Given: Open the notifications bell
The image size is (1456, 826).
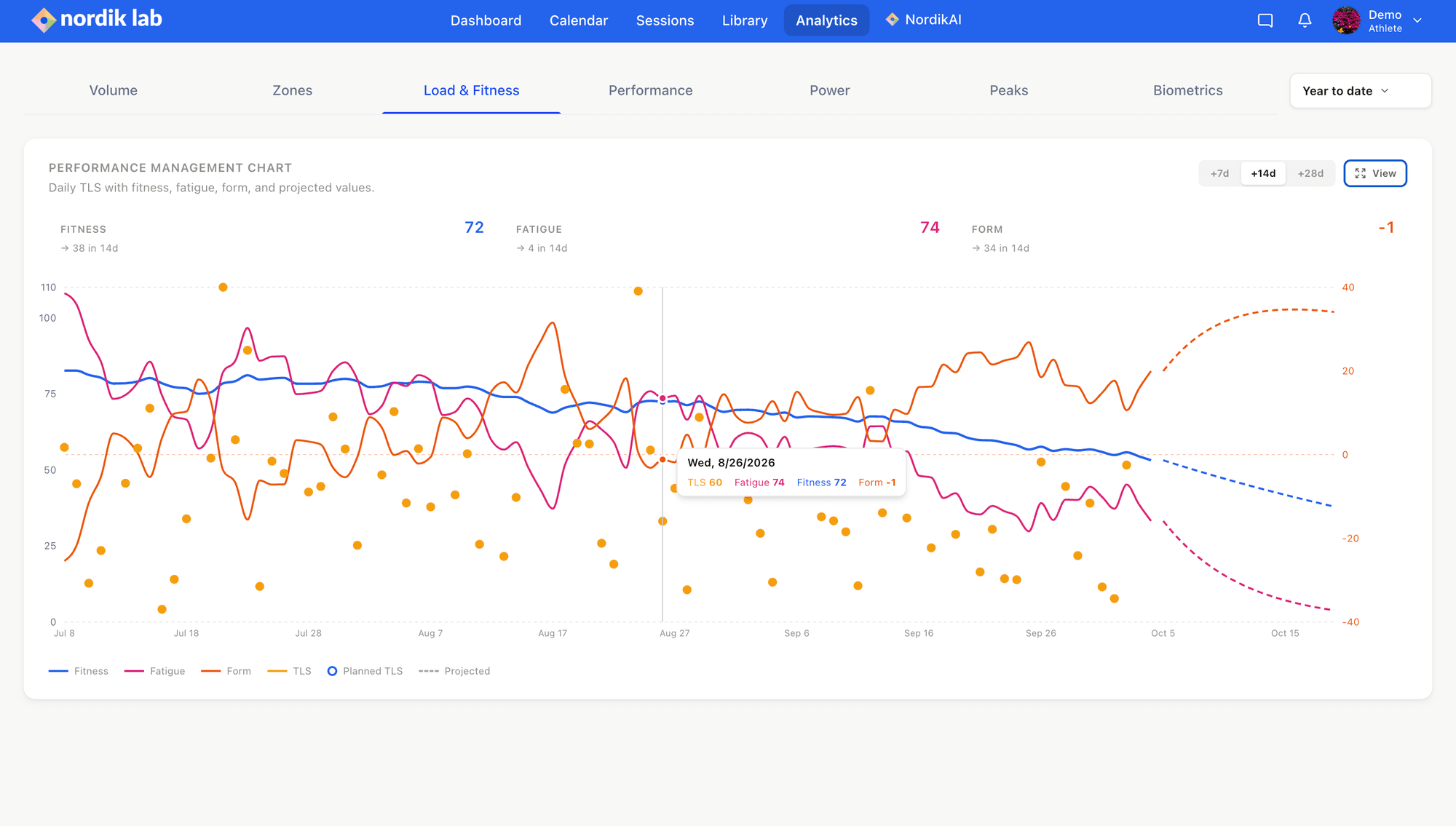Looking at the screenshot, I should [x=1305, y=20].
